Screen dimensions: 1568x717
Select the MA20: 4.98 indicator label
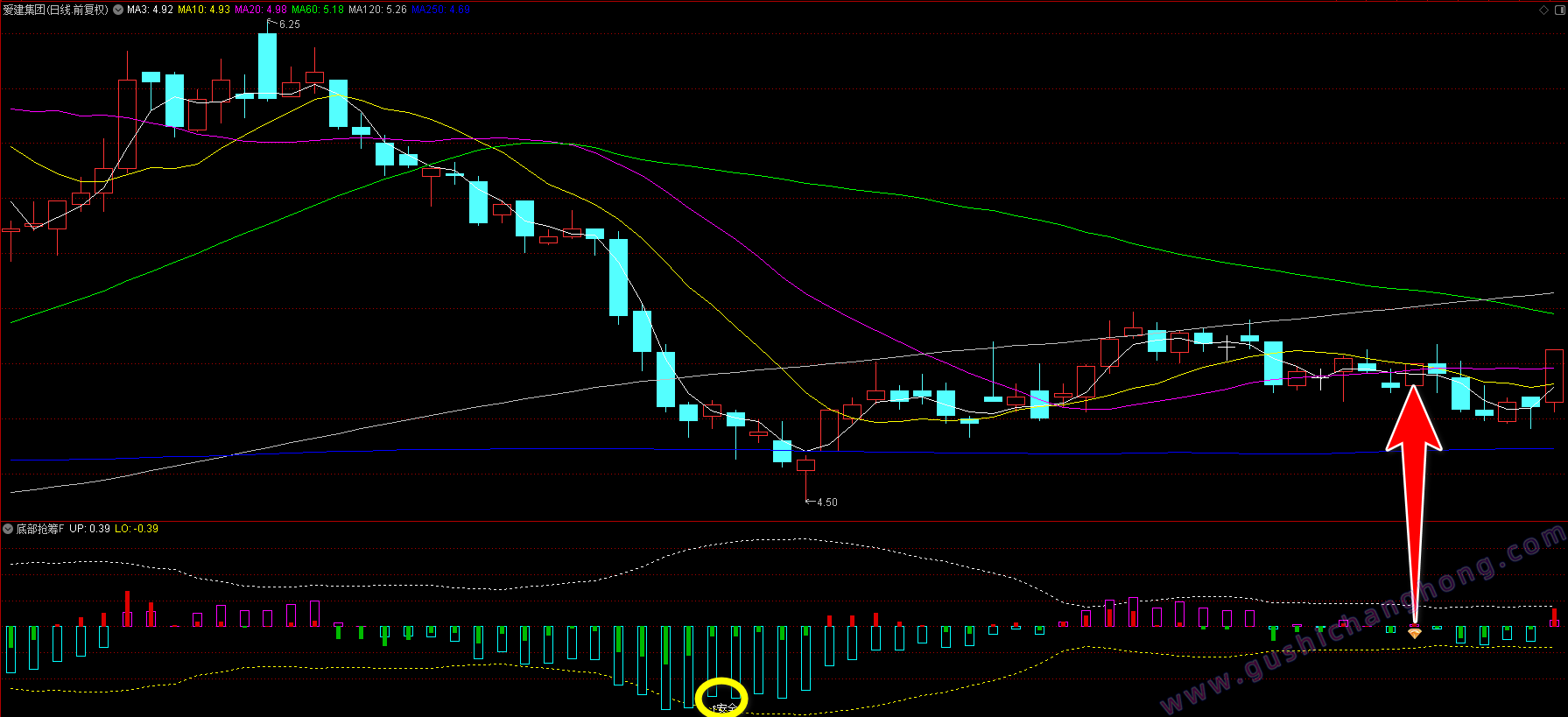pyautogui.click(x=261, y=10)
